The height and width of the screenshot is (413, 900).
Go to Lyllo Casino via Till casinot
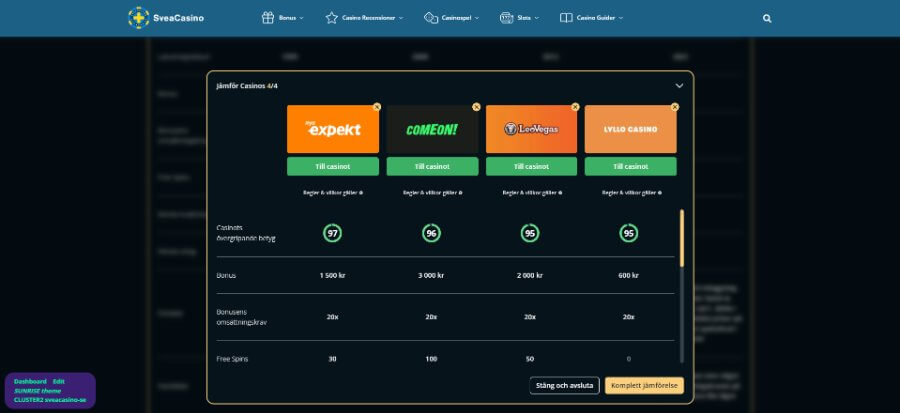[x=630, y=166]
